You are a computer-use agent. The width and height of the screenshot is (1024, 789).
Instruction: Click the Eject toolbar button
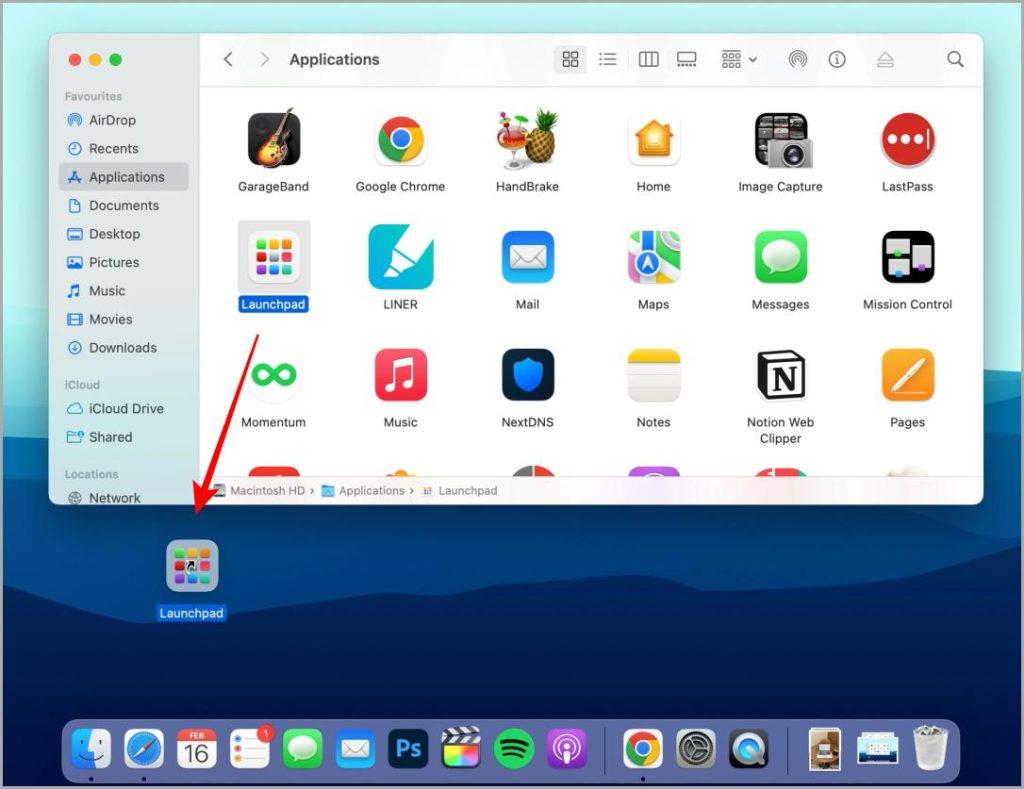[x=885, y=60]
